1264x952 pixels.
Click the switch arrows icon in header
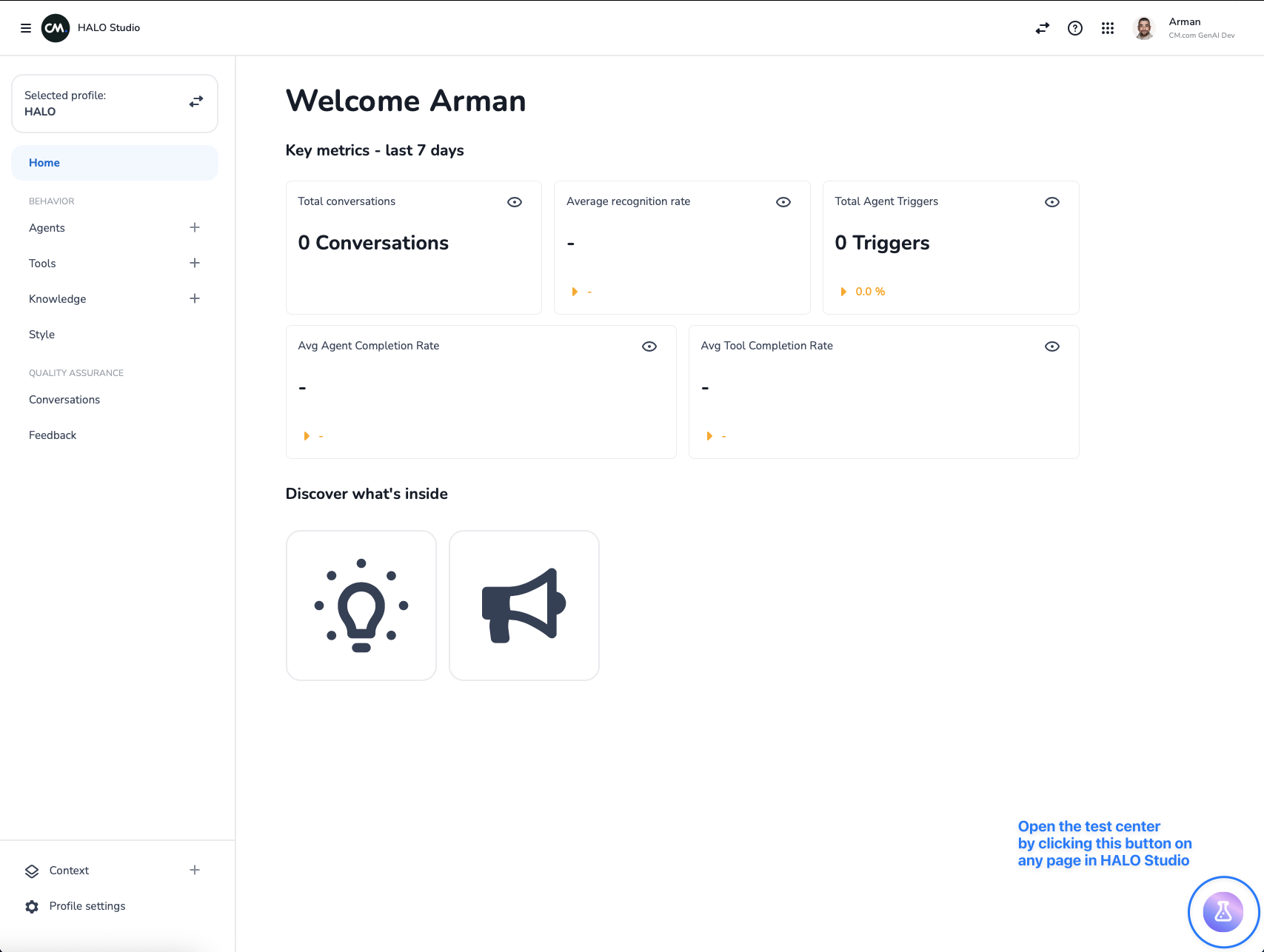[1042, 28]
